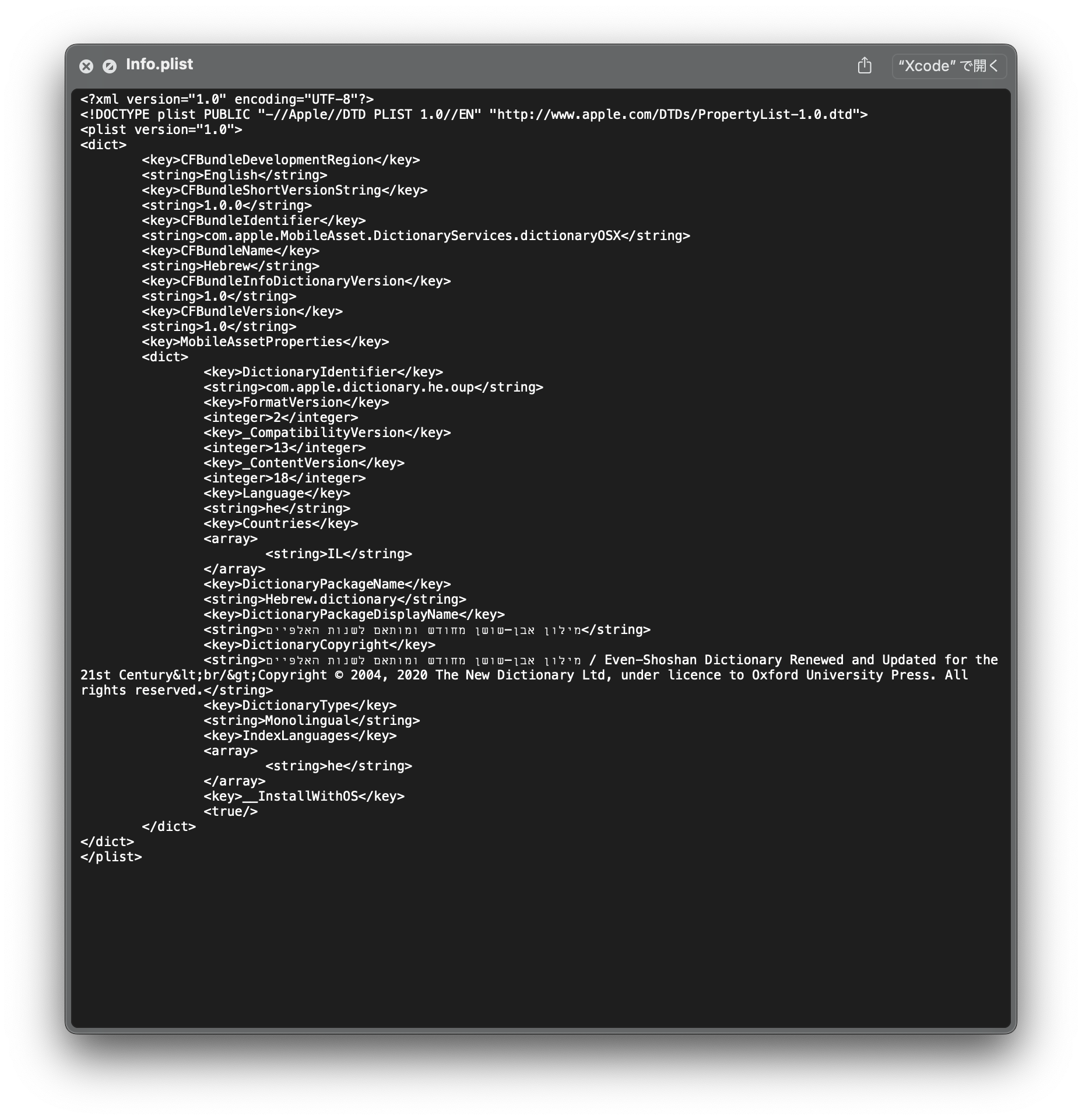Click the closing /plist tag
The width and height of the screenshot is (1082, 1120).
[111, 857]
